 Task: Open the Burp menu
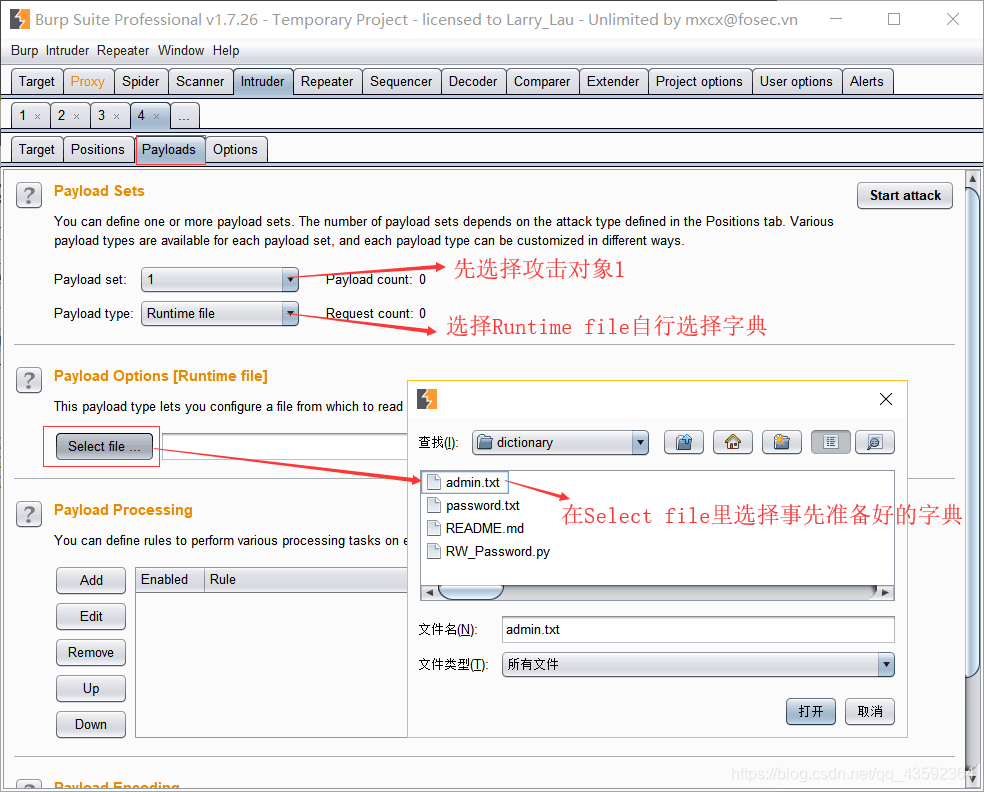[x=24, y=50]
